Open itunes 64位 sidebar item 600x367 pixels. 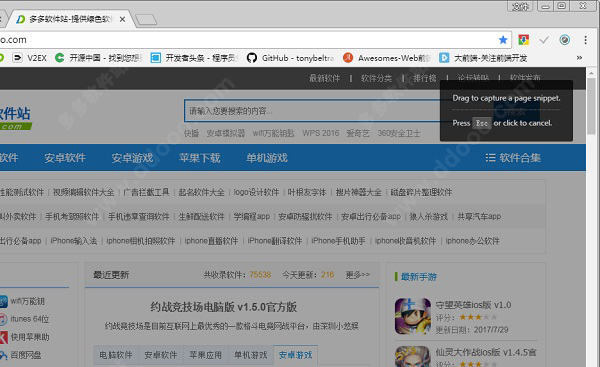click(24, 319)
